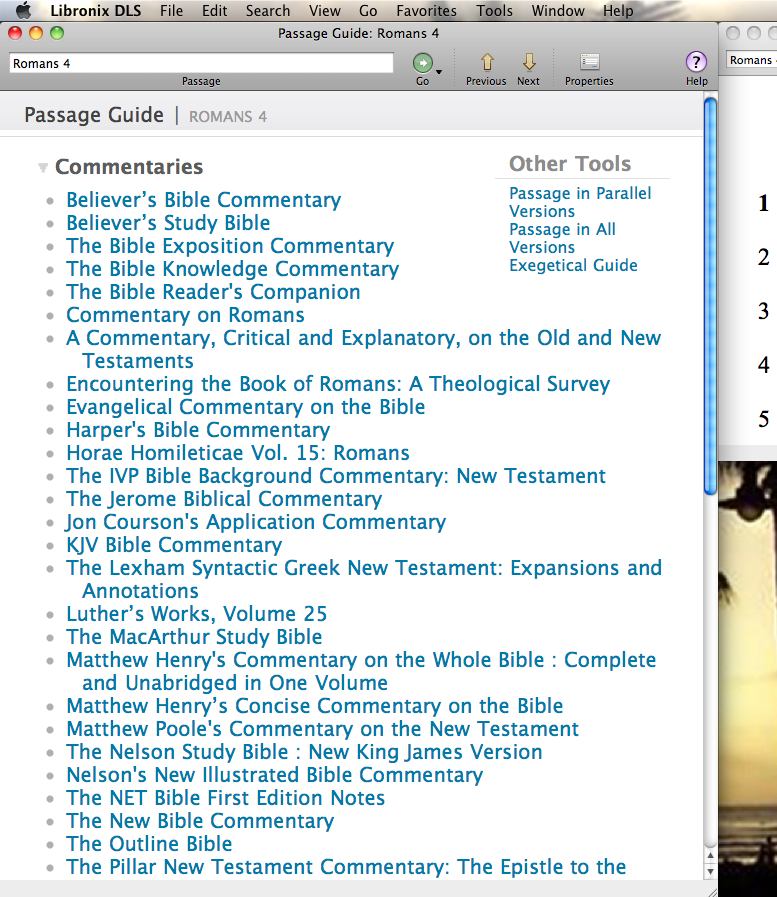Open The Jerome Biblical Commentary link
777x897 pixels.
(224, 499)
